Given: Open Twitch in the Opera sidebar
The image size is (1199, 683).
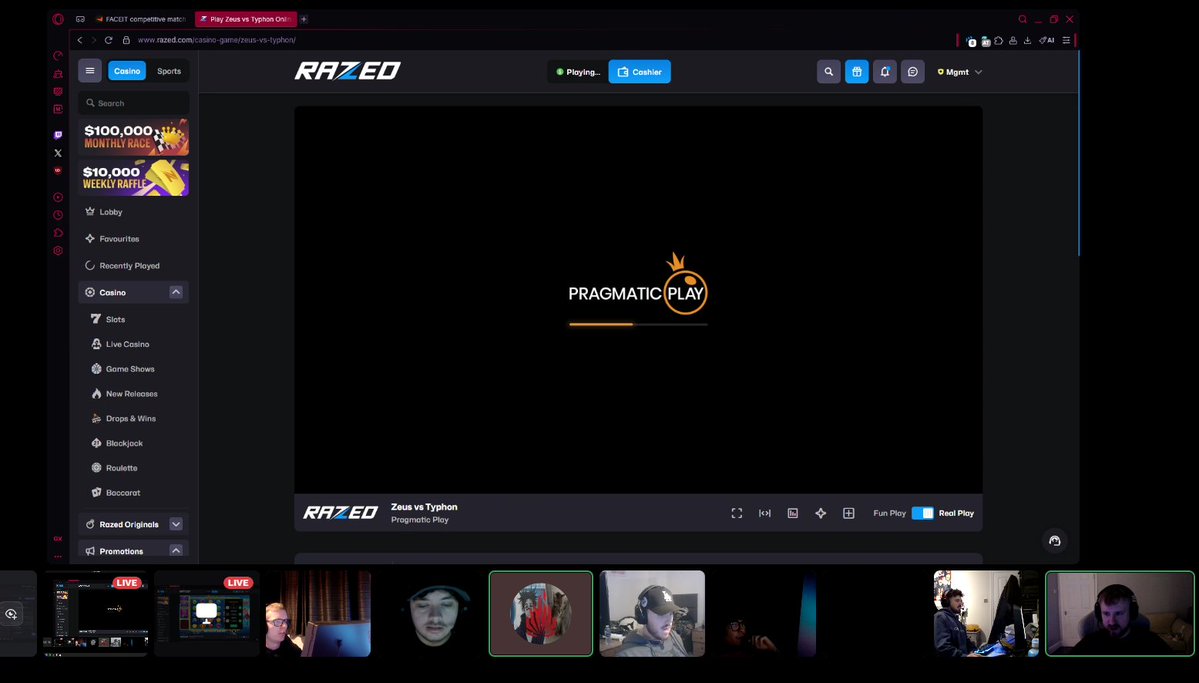Looking at the screenshot, I should tap(58, 135).
